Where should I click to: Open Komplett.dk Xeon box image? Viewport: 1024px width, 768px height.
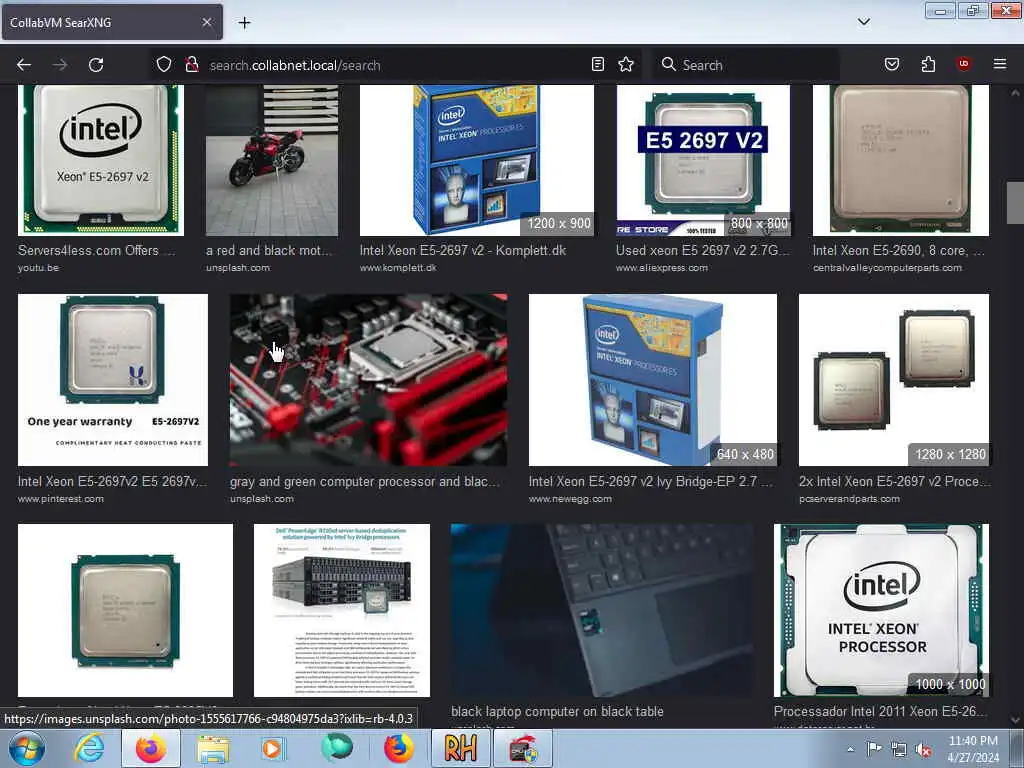pos(477,160)
